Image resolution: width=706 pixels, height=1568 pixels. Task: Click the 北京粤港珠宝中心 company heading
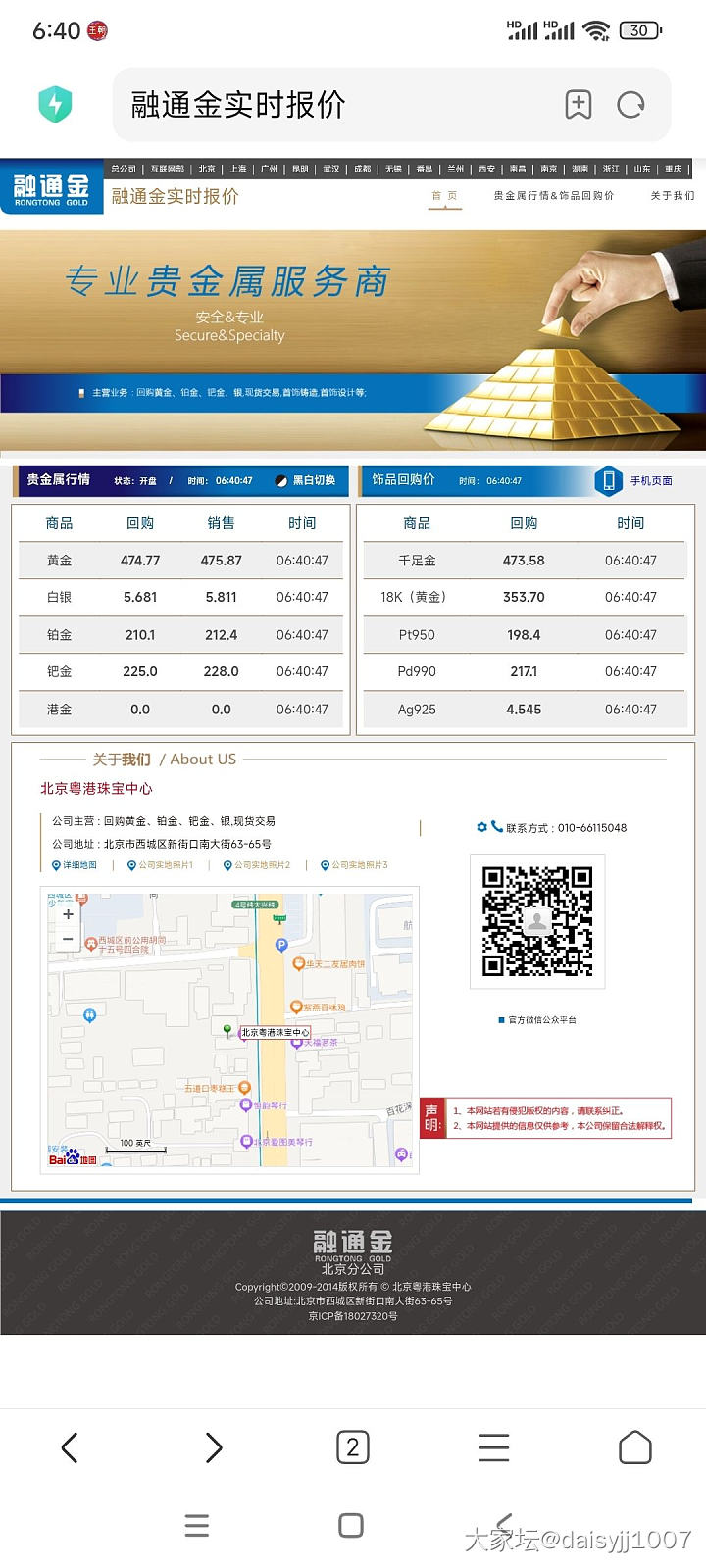point(96,789)
